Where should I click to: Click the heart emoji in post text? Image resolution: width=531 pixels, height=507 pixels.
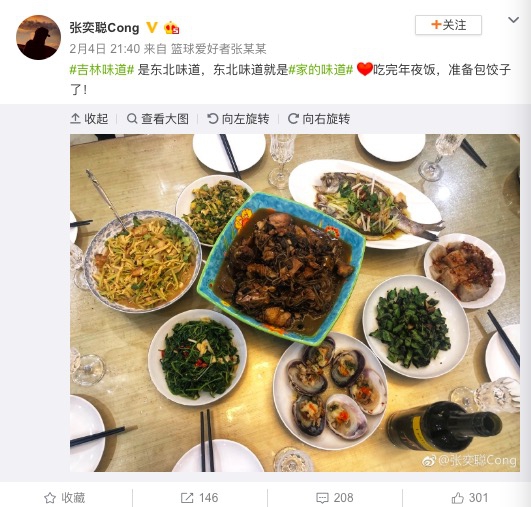point(365,69)
